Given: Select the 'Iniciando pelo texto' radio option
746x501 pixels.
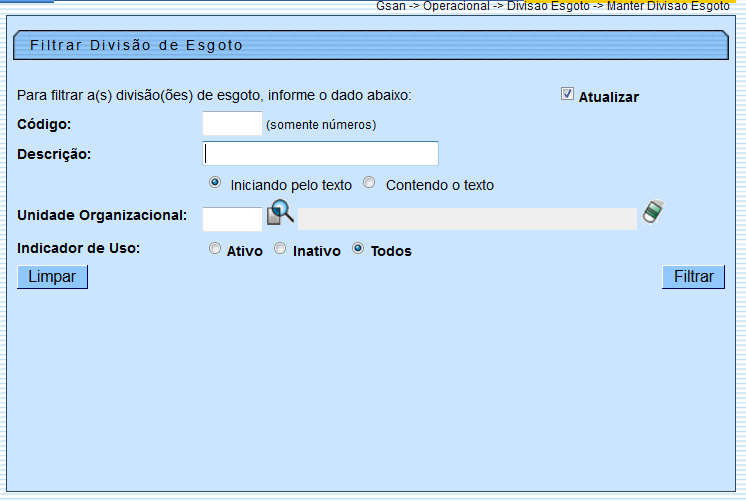Looking at the screenshot, I should [x=215, y=183].
